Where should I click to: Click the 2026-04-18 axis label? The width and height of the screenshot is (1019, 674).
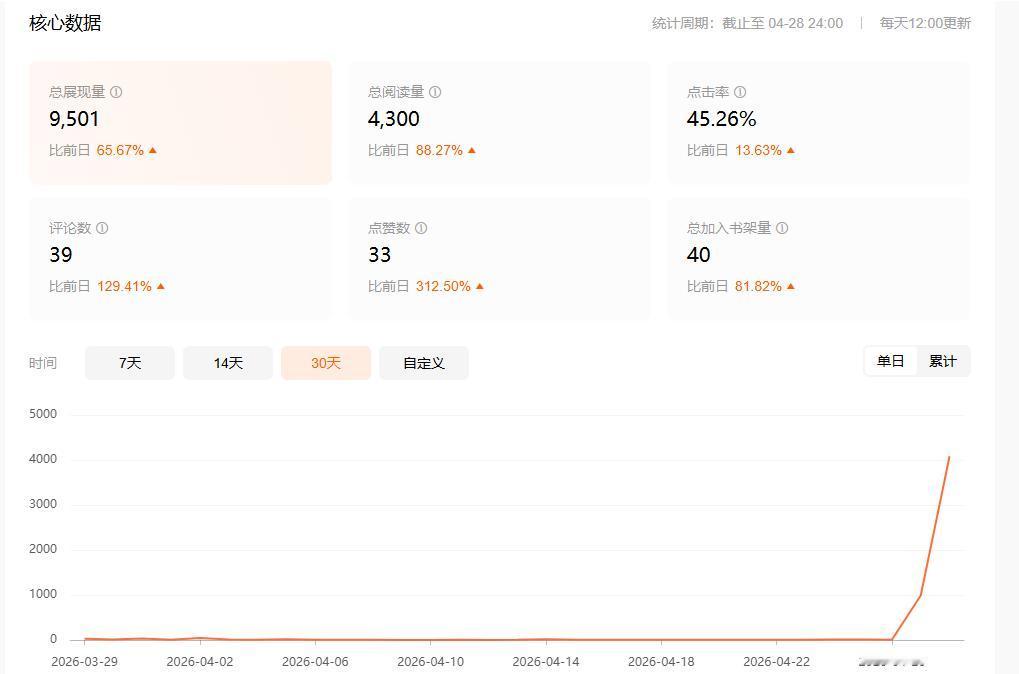[661, 662]
